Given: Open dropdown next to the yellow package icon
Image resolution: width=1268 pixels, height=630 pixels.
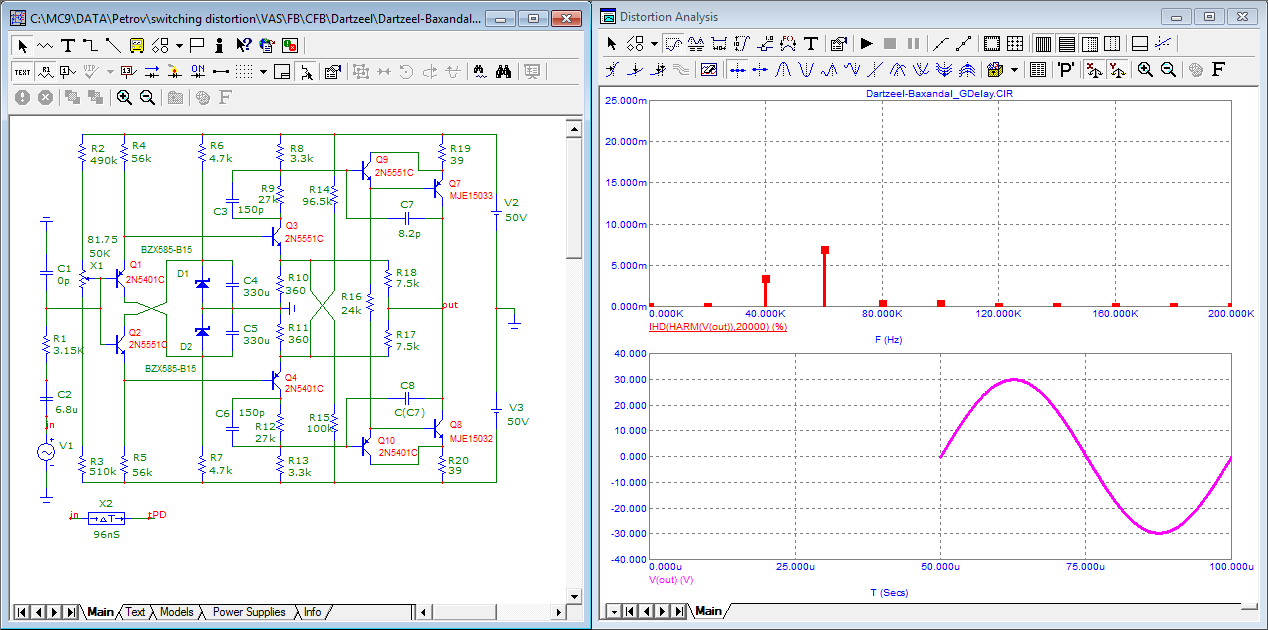Looking at the screenshot, I should point(1014,70).
